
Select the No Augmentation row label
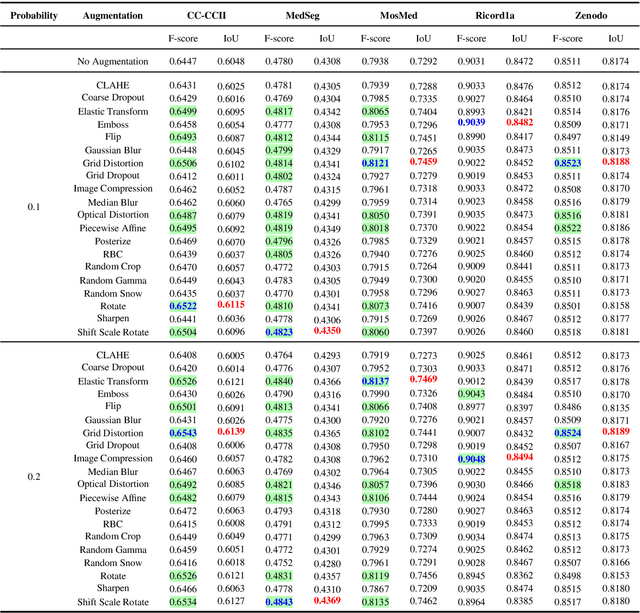pos(113,61)
